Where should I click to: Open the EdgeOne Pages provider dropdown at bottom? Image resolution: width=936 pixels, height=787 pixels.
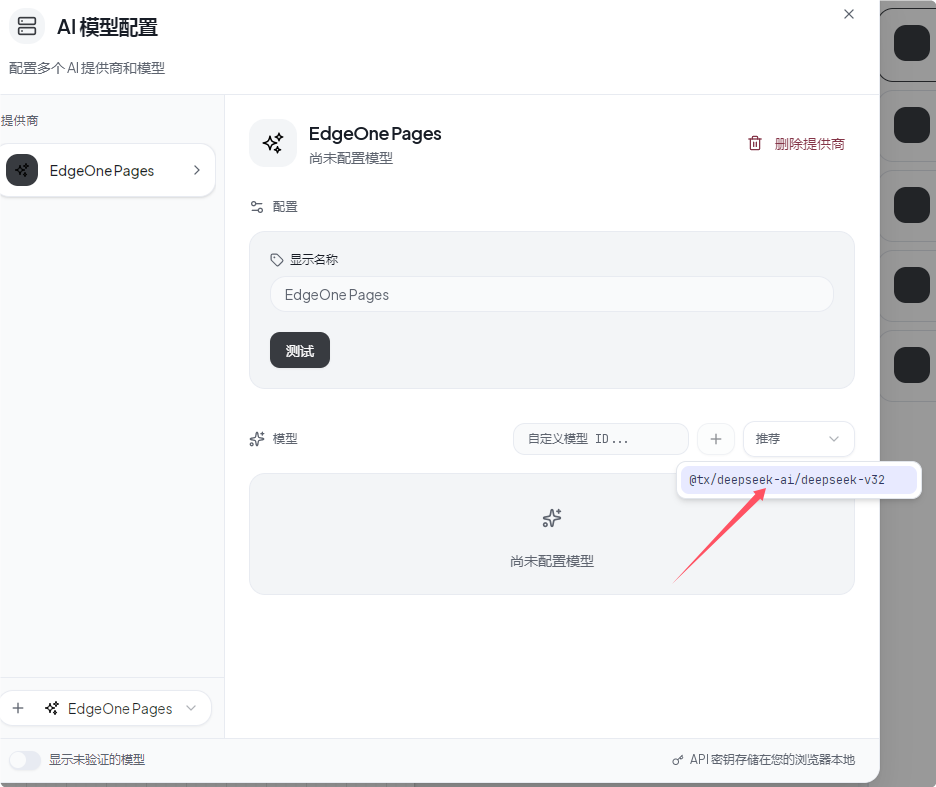tap(120, 708)
